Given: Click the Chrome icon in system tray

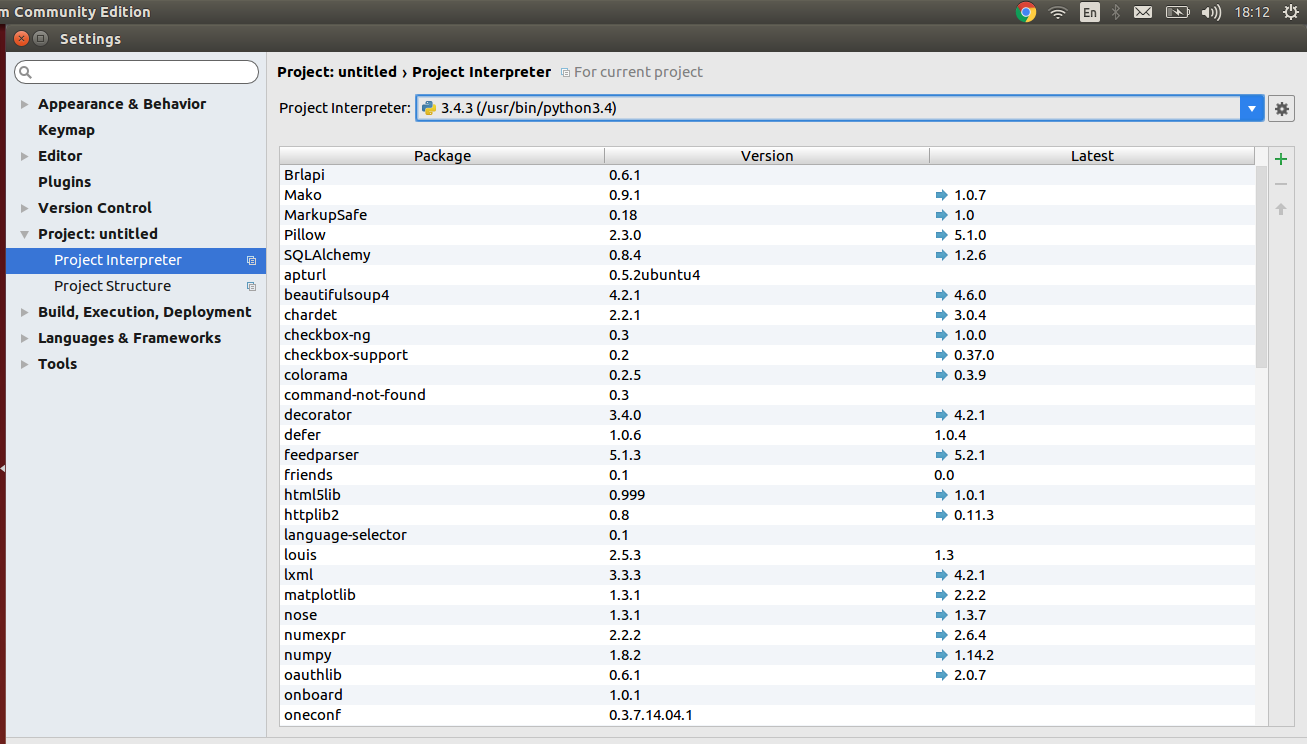Looking at the screenshot, I should (1026, 12).
